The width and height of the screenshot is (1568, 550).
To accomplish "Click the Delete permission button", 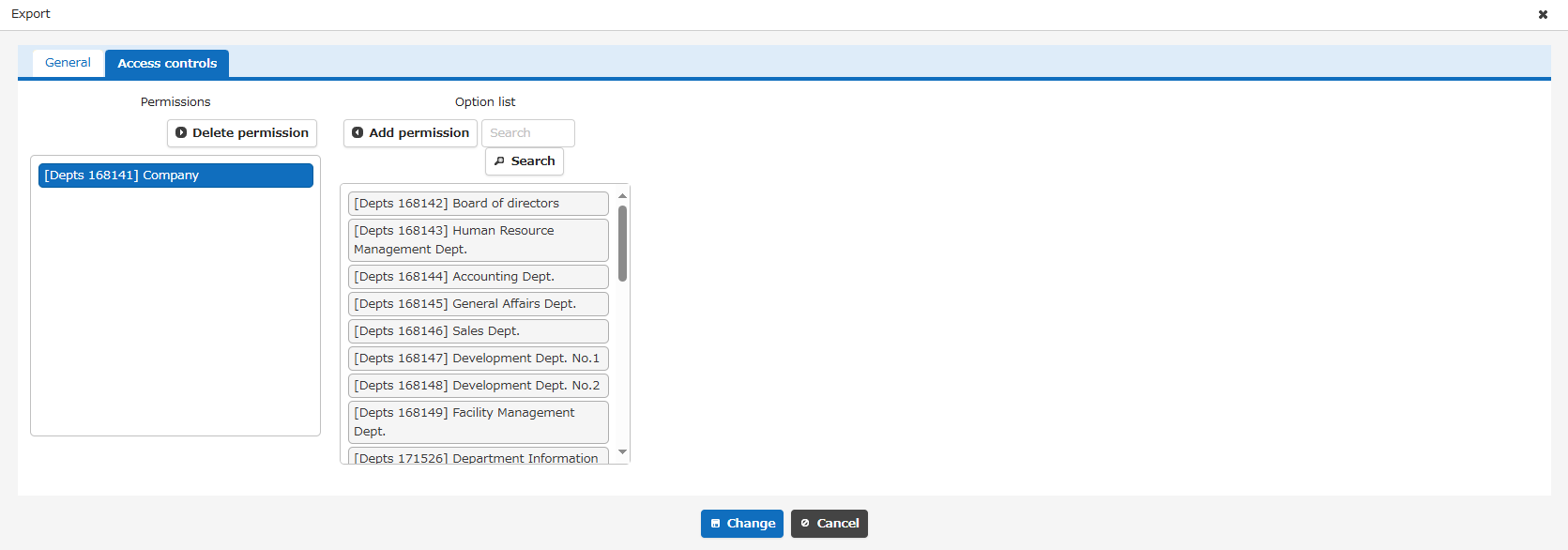I will click(x=242, y=133).
